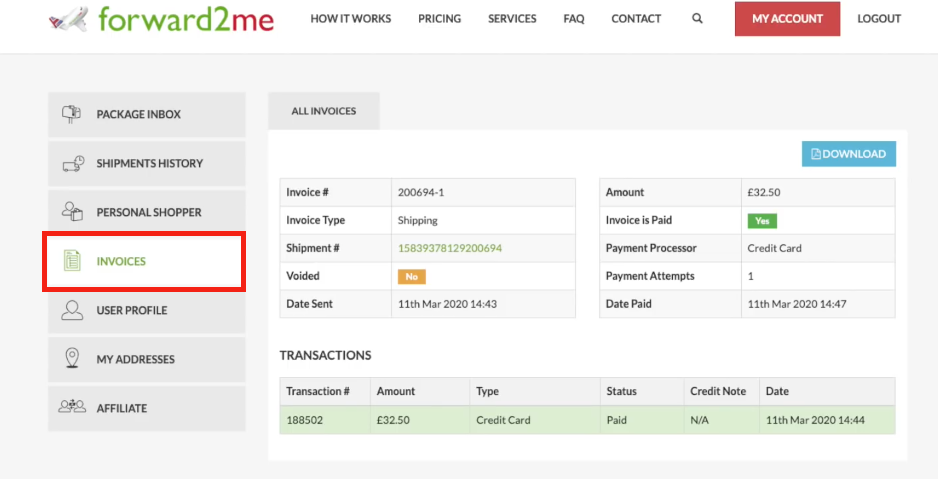Click the Invoices document icon

(x=72, y=261)
